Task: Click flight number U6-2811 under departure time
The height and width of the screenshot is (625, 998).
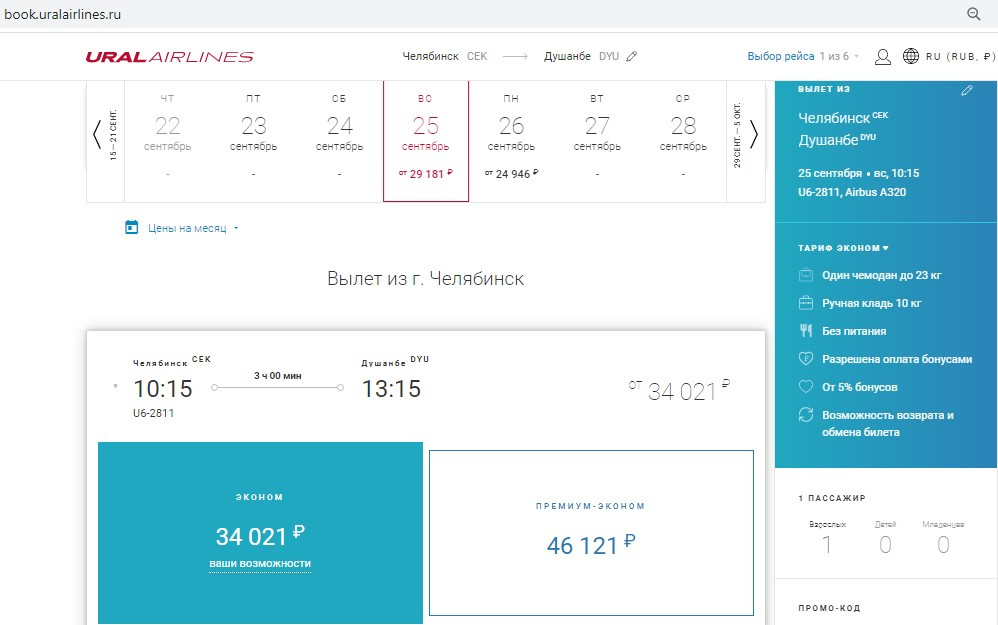Action: (153, 413)
